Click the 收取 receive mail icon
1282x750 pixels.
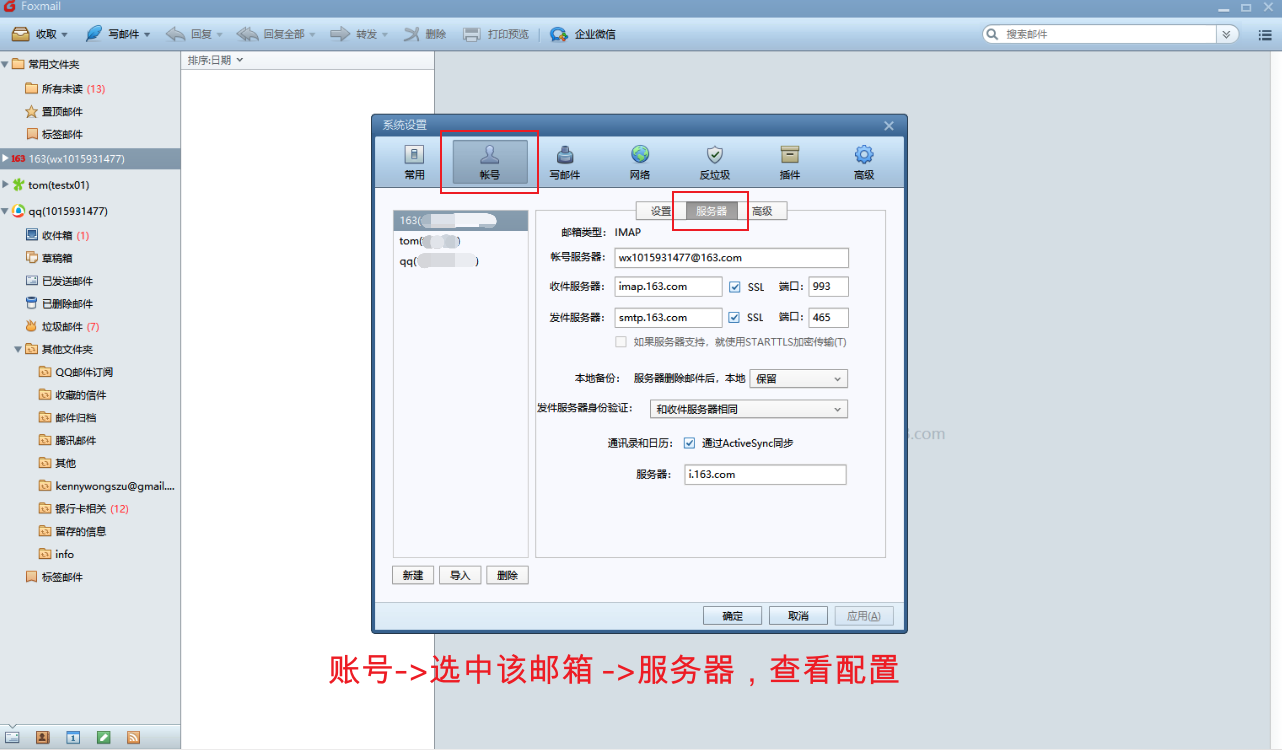coord(20,34)
